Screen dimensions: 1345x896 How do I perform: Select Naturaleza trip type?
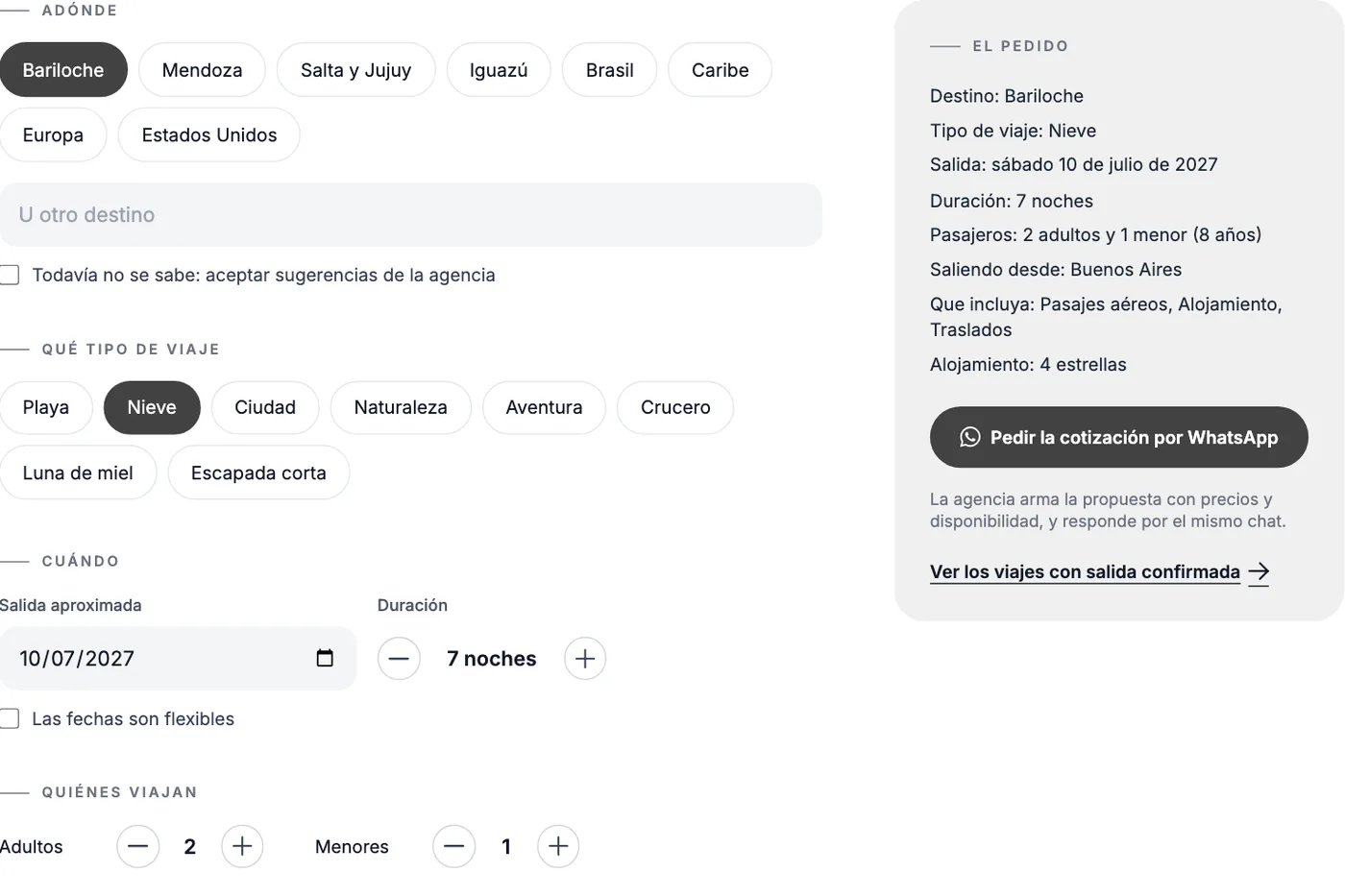[401, 407]
